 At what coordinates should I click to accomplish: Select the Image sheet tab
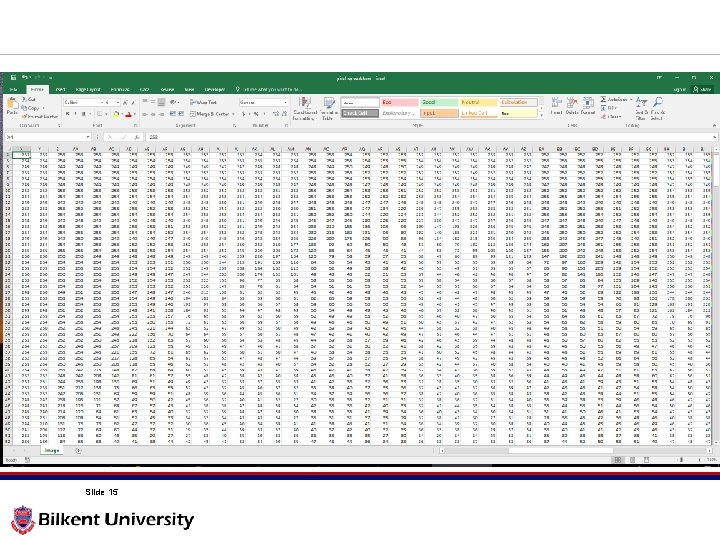(x=51, y=450)
